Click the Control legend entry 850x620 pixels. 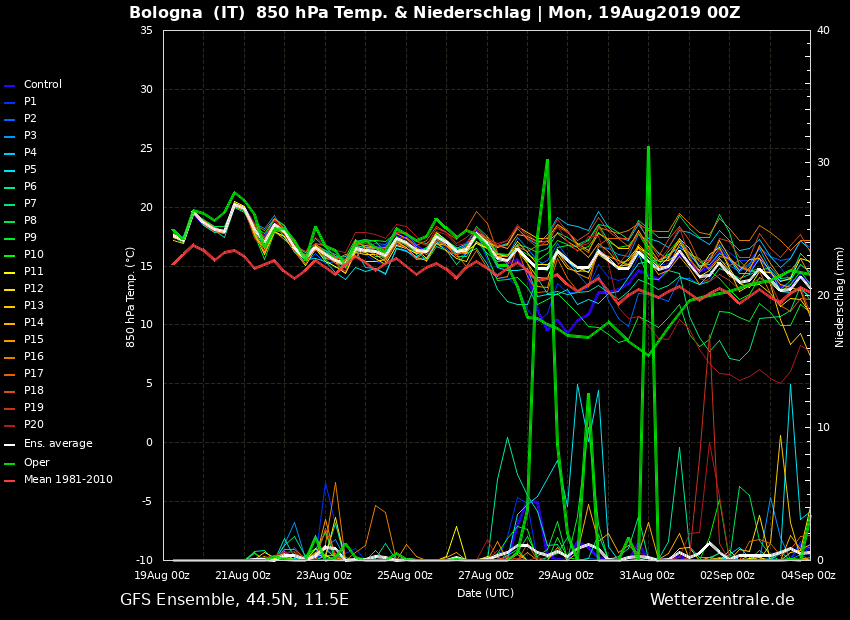(42, 85)
